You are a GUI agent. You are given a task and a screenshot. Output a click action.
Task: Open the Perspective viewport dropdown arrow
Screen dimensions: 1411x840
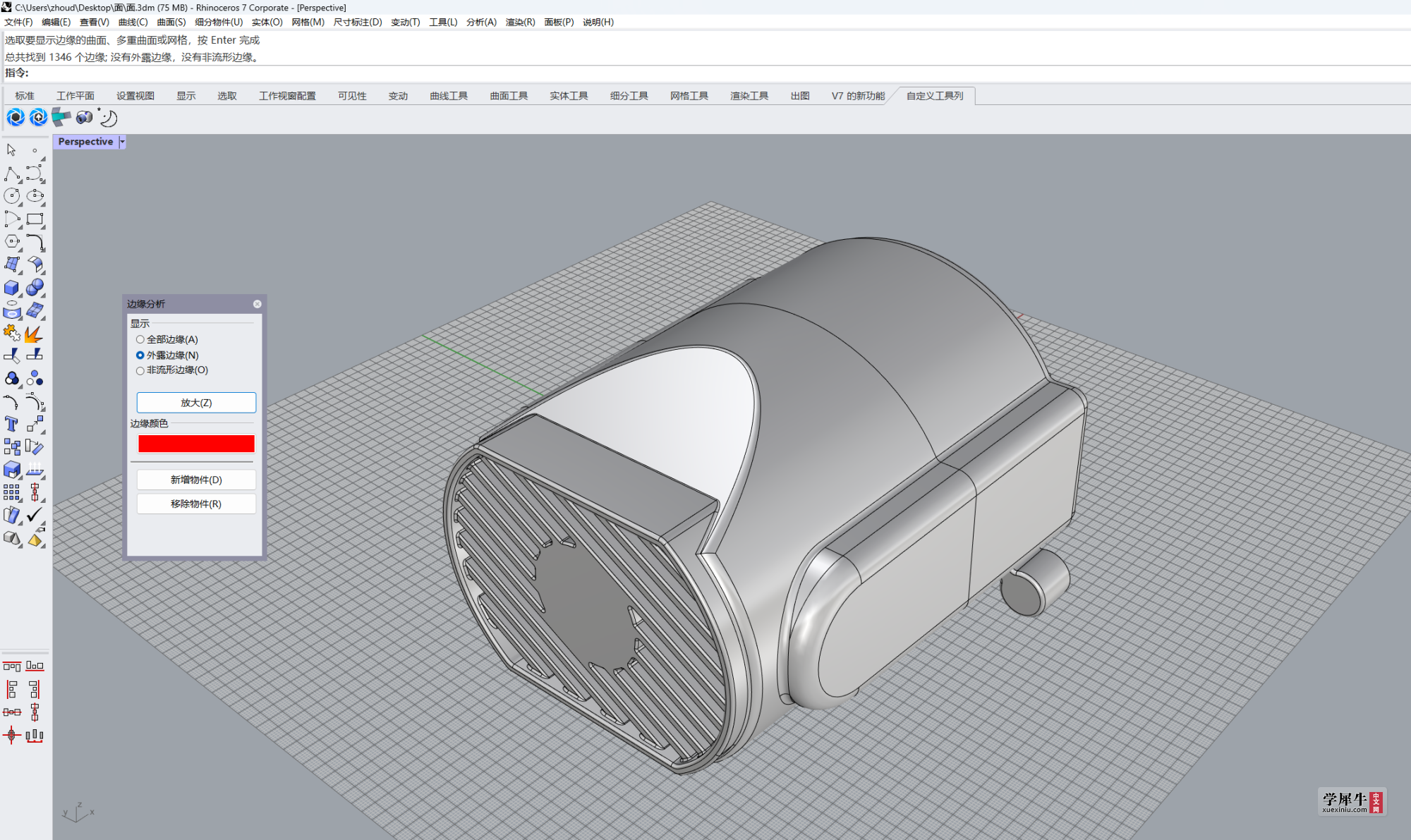(122, 142)
